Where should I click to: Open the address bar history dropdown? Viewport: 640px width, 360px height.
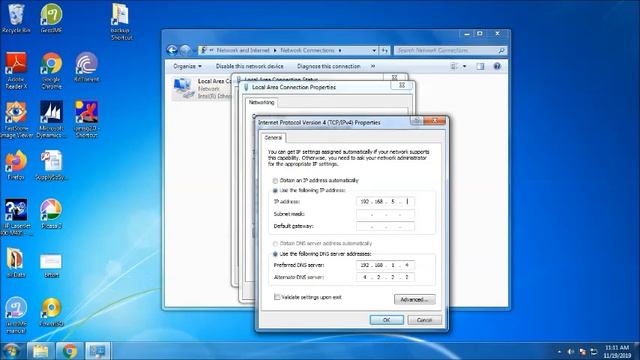(374, 50)
